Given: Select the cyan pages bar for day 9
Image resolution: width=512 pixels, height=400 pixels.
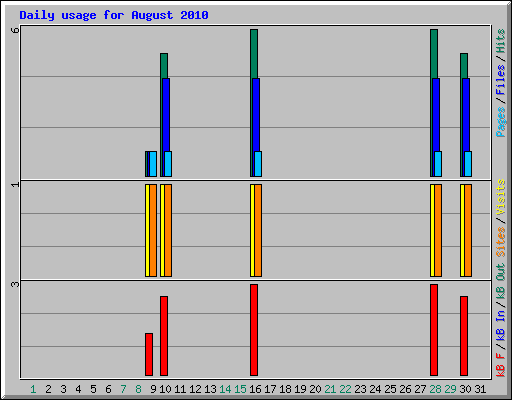Looking at the screenshot, I should pyautogui.click(x=153, y=164).
